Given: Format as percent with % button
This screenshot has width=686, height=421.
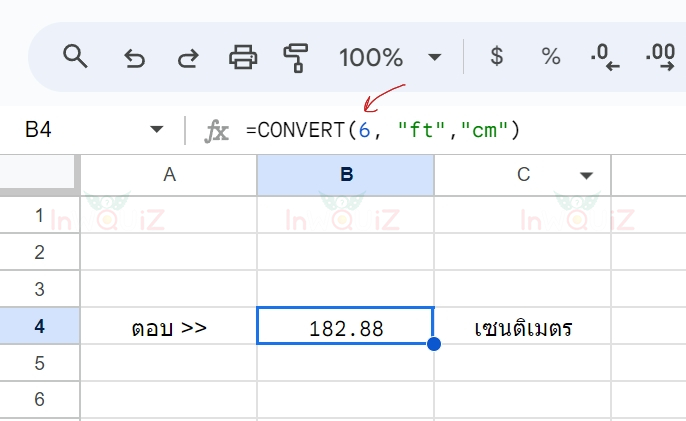Looking at the screenshot, I should tap(551, 57).
